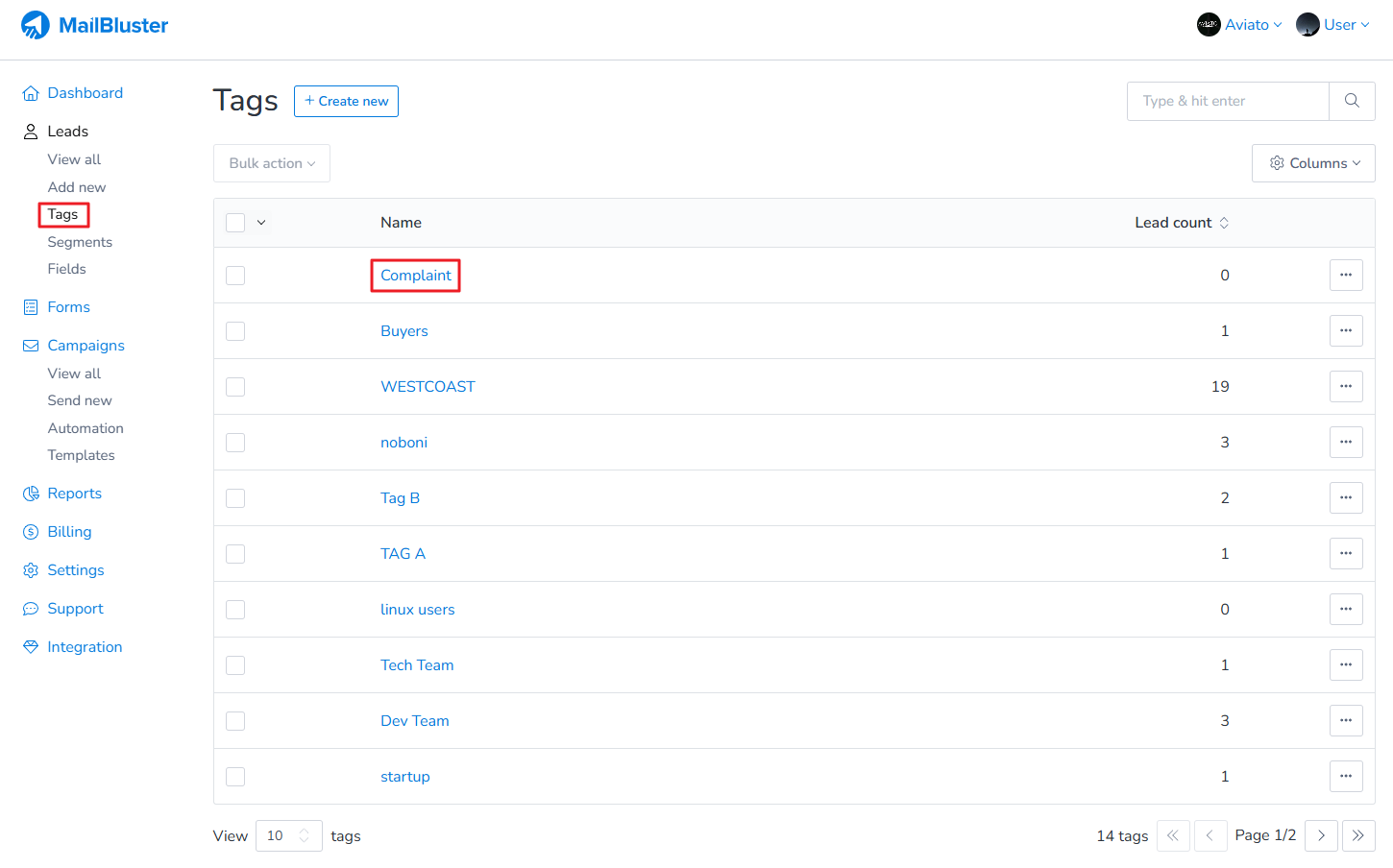
Task: Navigate to Reports in sidebar
Action: coord(74,494)
